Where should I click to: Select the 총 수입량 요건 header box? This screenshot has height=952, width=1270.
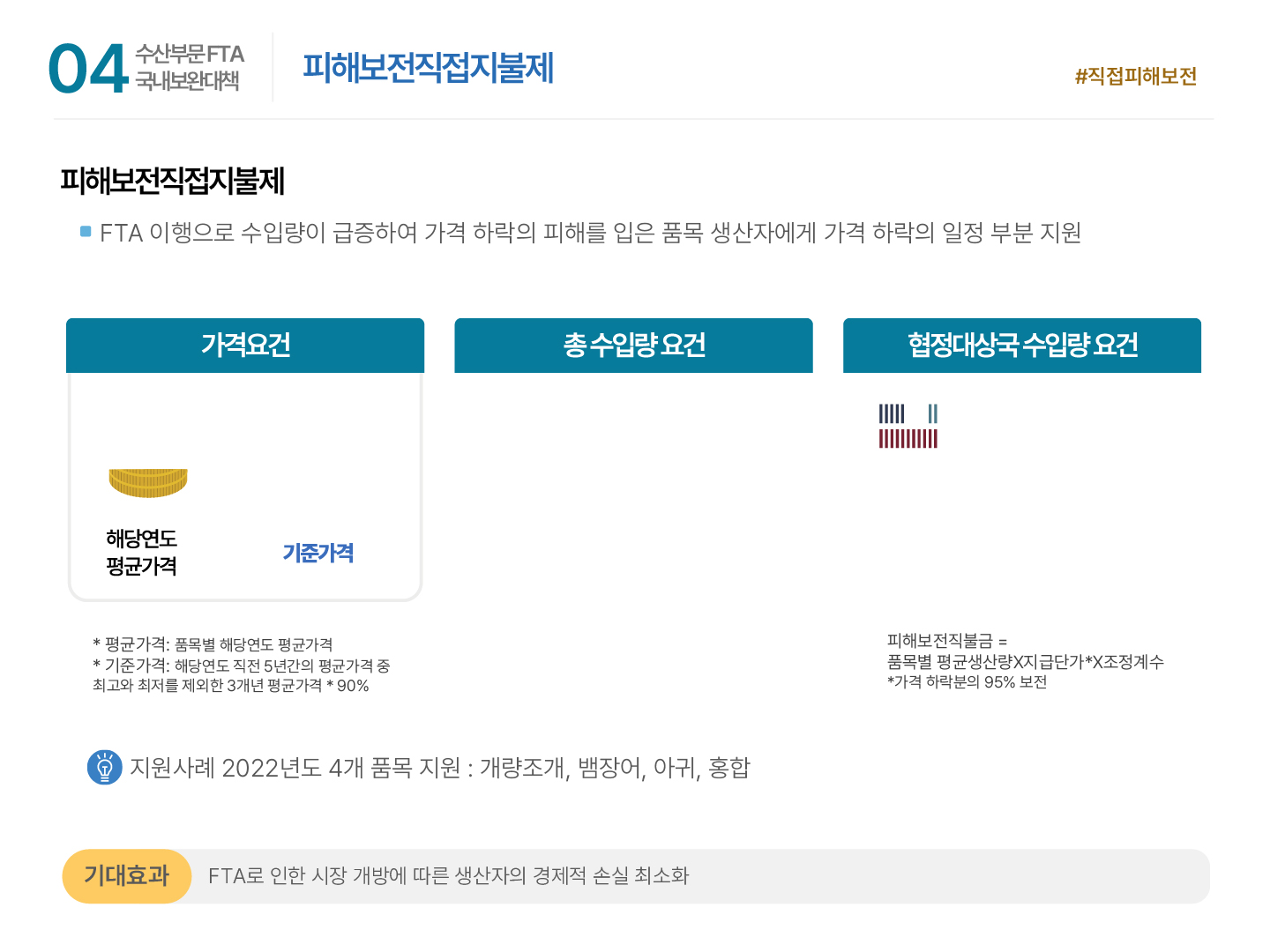click(x=633, y=346)
